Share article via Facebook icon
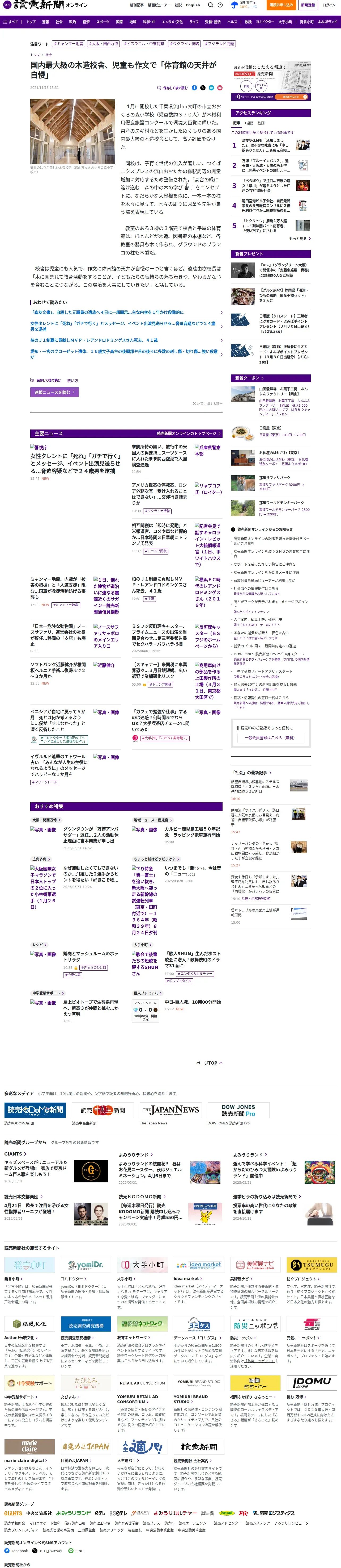Viewport: 341px width, 1568px height. click(x=194, y=88)
